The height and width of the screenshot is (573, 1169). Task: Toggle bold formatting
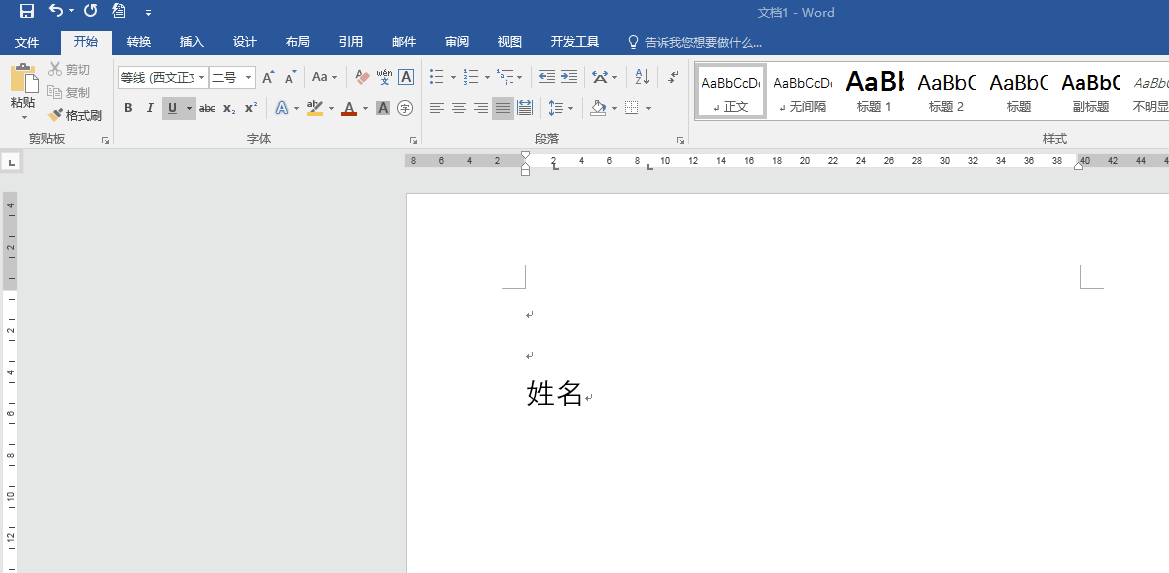pyautogui.click(x=128, y=108)
